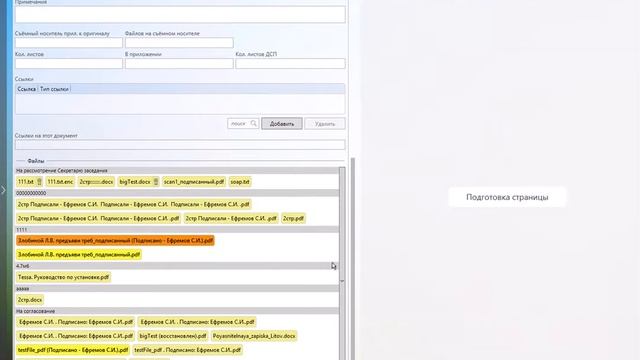Click into the Примечания text area
Screen dimensions: 640x360
pyautogui.click(x=180, y=14)
